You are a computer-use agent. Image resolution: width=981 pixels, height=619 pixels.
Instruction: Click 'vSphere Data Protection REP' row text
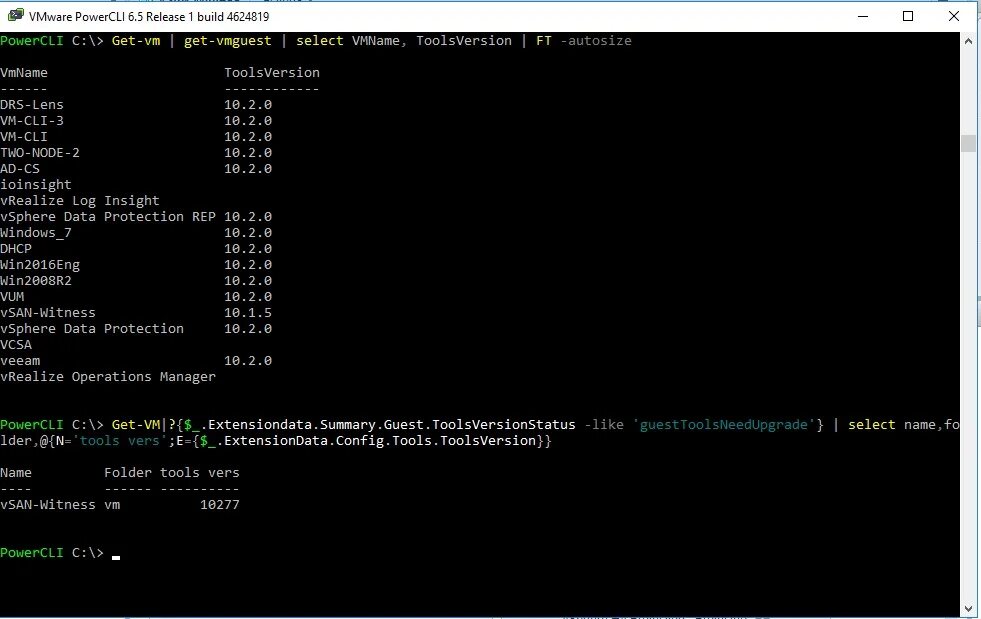[x=108, y=217]
